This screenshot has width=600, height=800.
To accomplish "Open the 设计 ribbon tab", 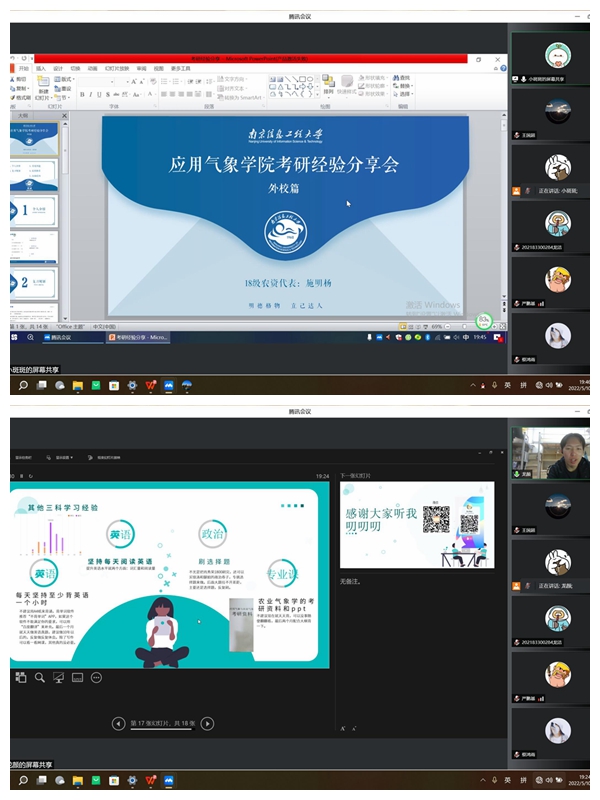I will click(x=58, y=69).
